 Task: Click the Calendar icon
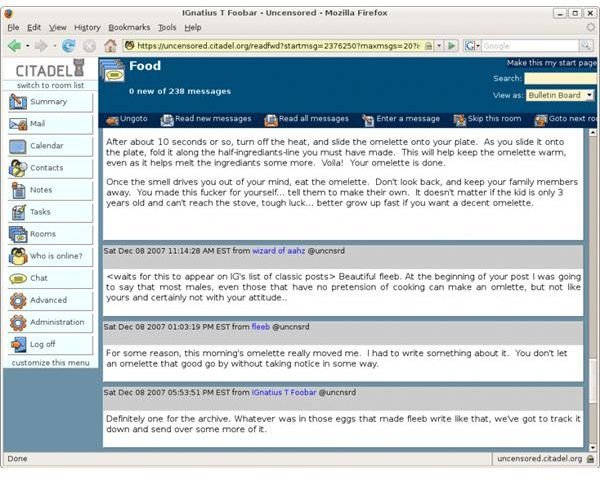pyautogui.click(x=18, y=146)
